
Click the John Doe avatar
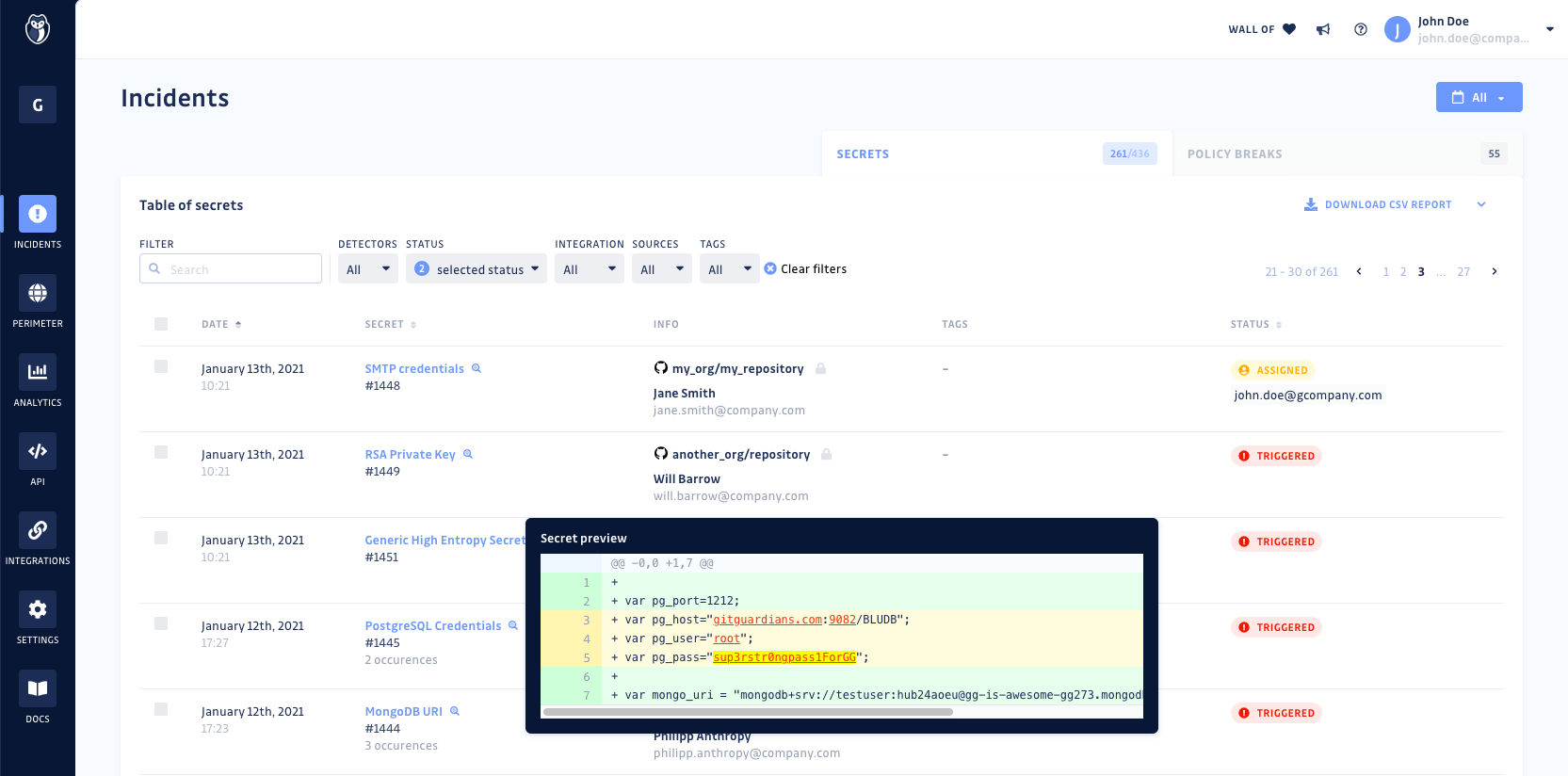(1397, 29)
